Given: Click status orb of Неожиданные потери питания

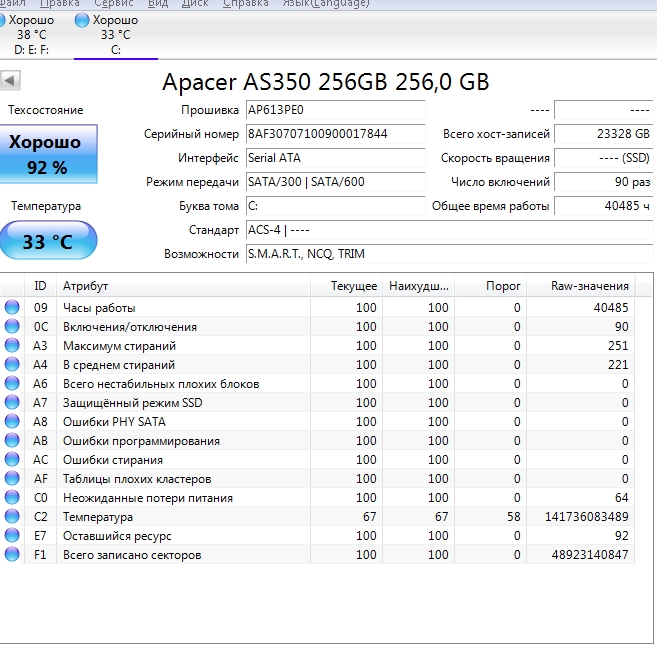Looking at the screenshot, I should (12, 498).
